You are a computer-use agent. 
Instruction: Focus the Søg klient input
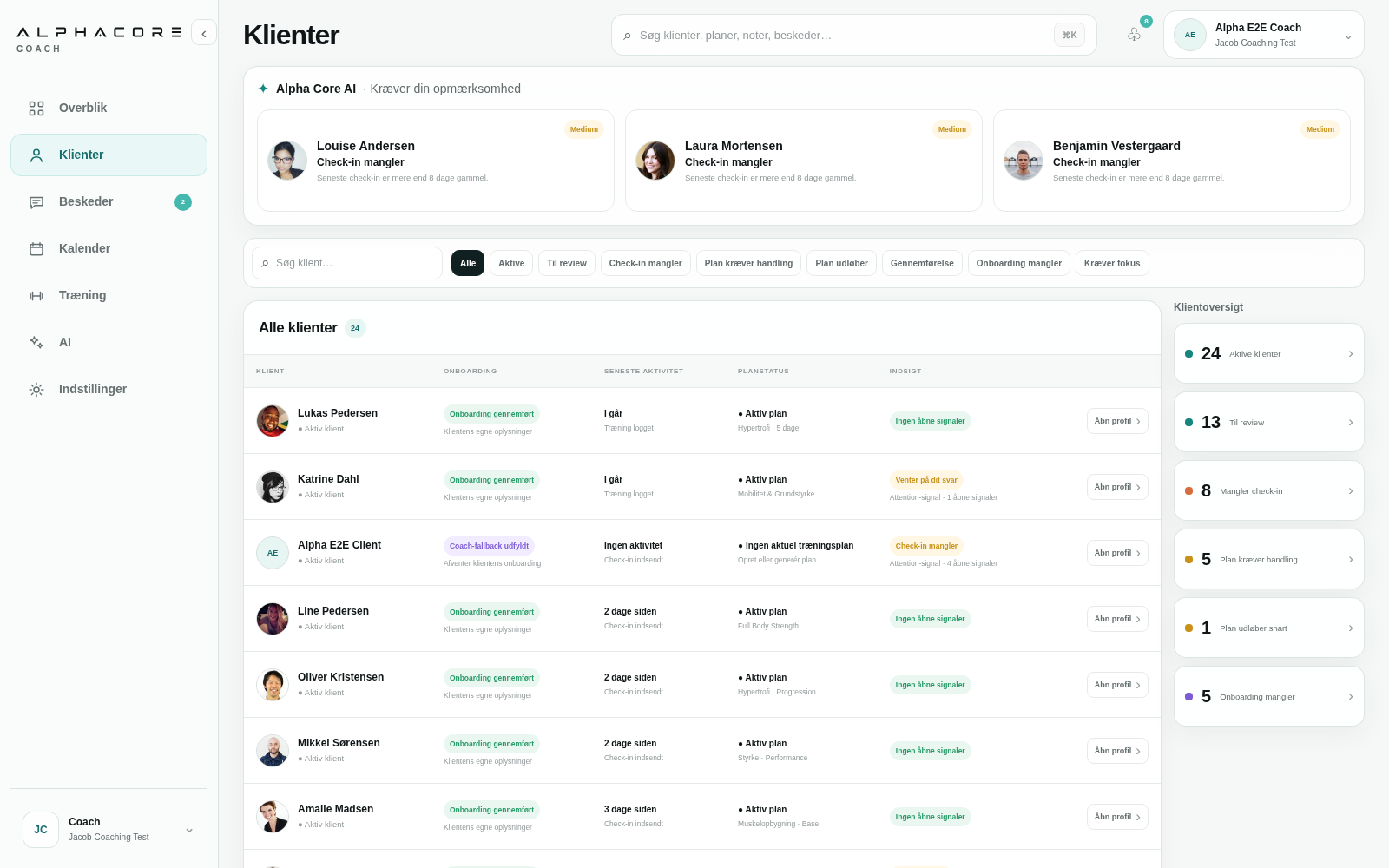coord(347,263)
